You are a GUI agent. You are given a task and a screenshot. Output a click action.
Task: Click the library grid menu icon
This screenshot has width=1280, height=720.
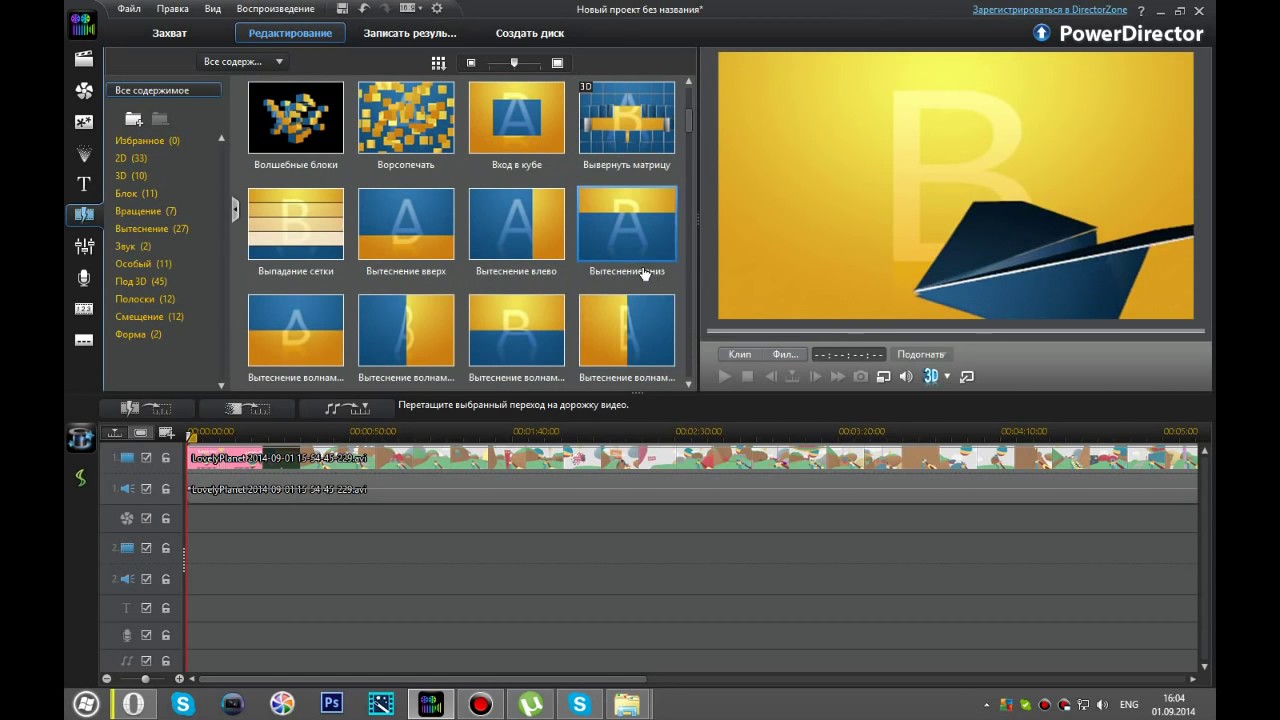[438, 63]
